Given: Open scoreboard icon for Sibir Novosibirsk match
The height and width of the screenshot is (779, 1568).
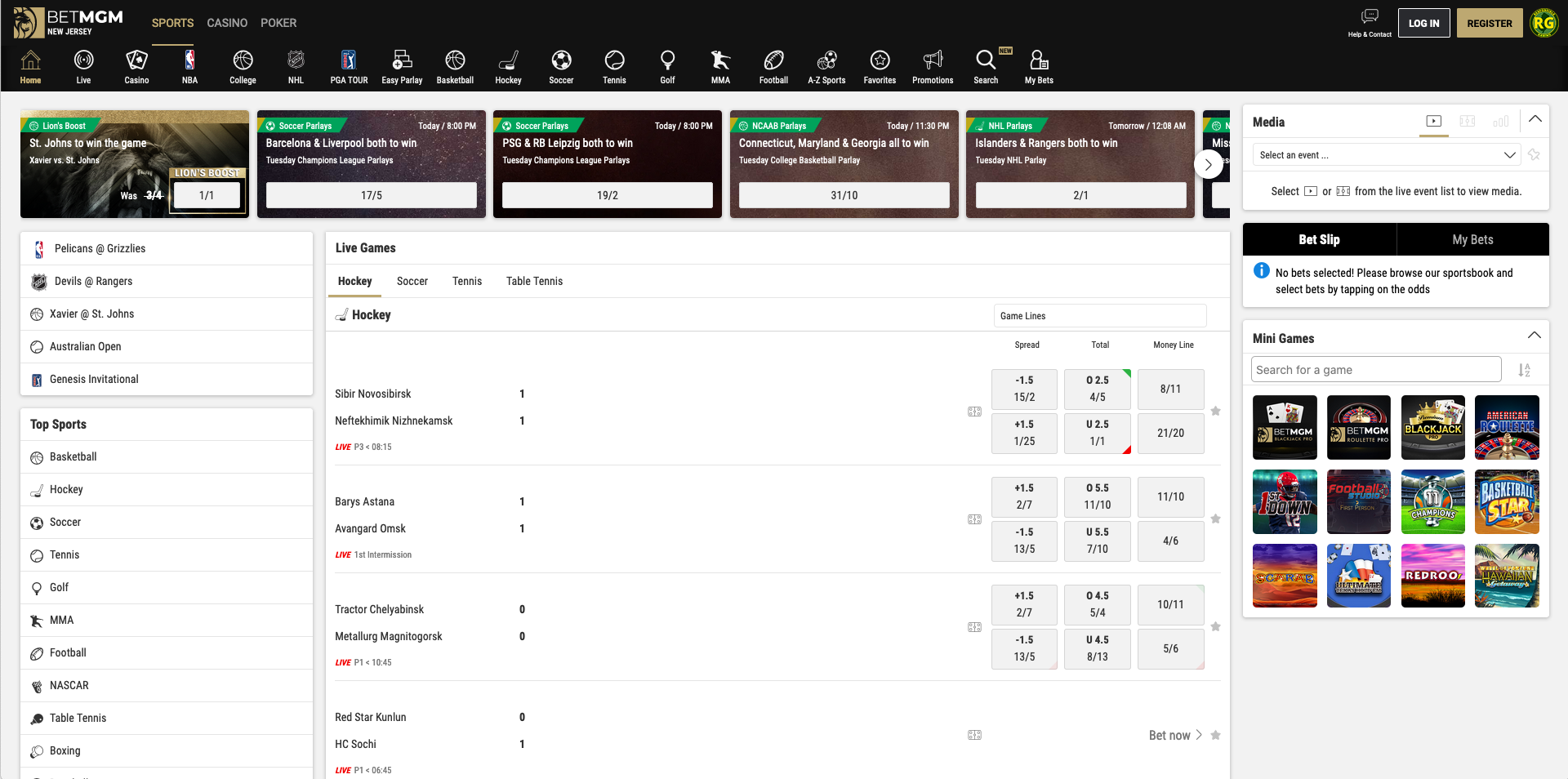Looking at the screenshot, I should pyautogui.click(x=974, y=412).
